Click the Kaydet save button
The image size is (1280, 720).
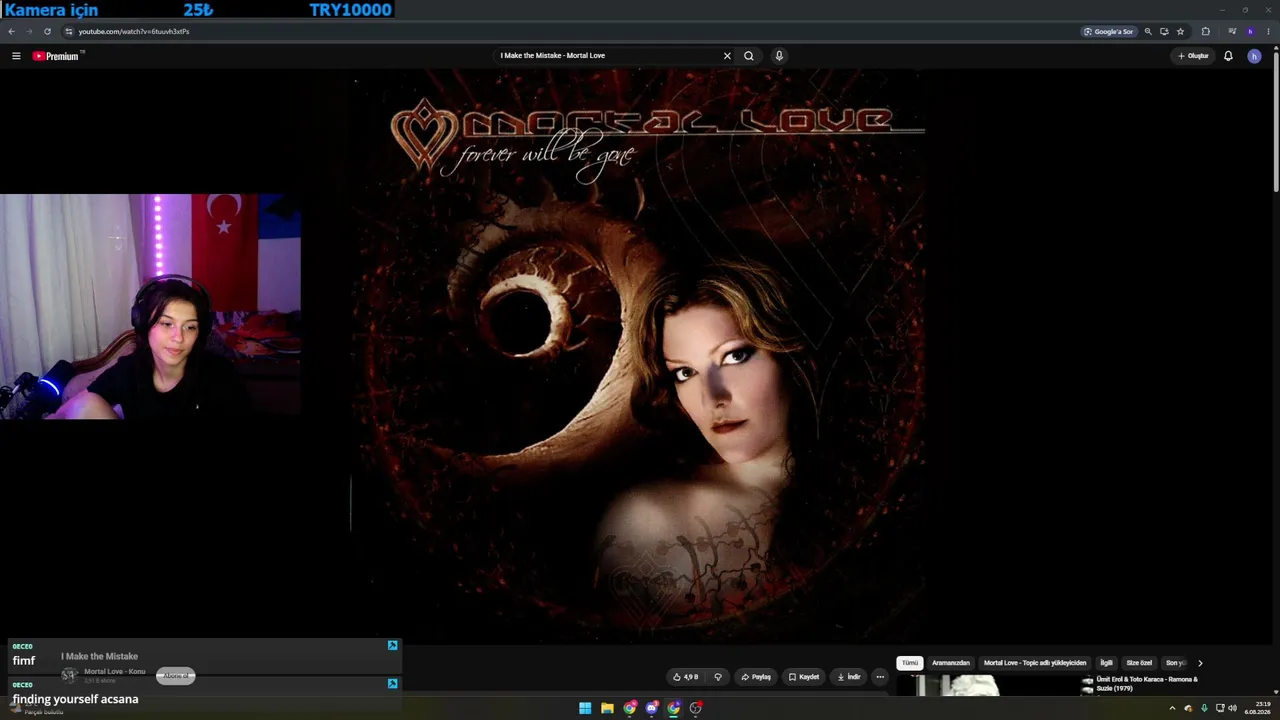pos(804,677)
